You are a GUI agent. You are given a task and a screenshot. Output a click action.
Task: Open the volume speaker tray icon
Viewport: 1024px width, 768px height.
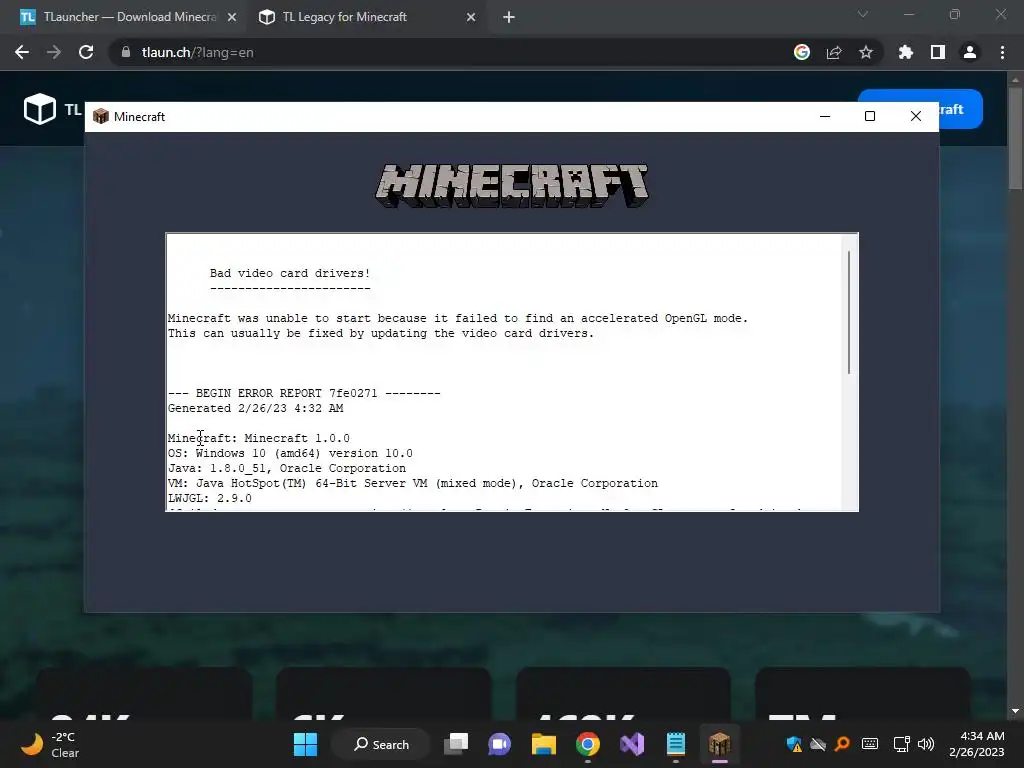pyautogui.click(x=926, y=744)
